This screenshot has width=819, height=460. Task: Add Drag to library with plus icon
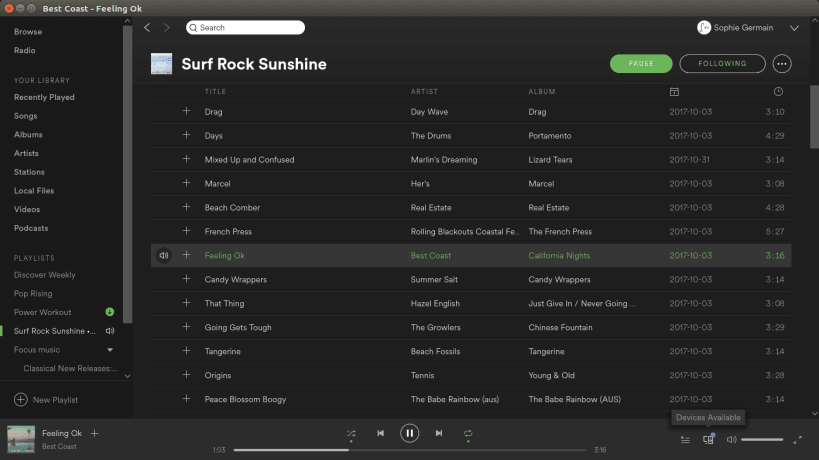186,111
